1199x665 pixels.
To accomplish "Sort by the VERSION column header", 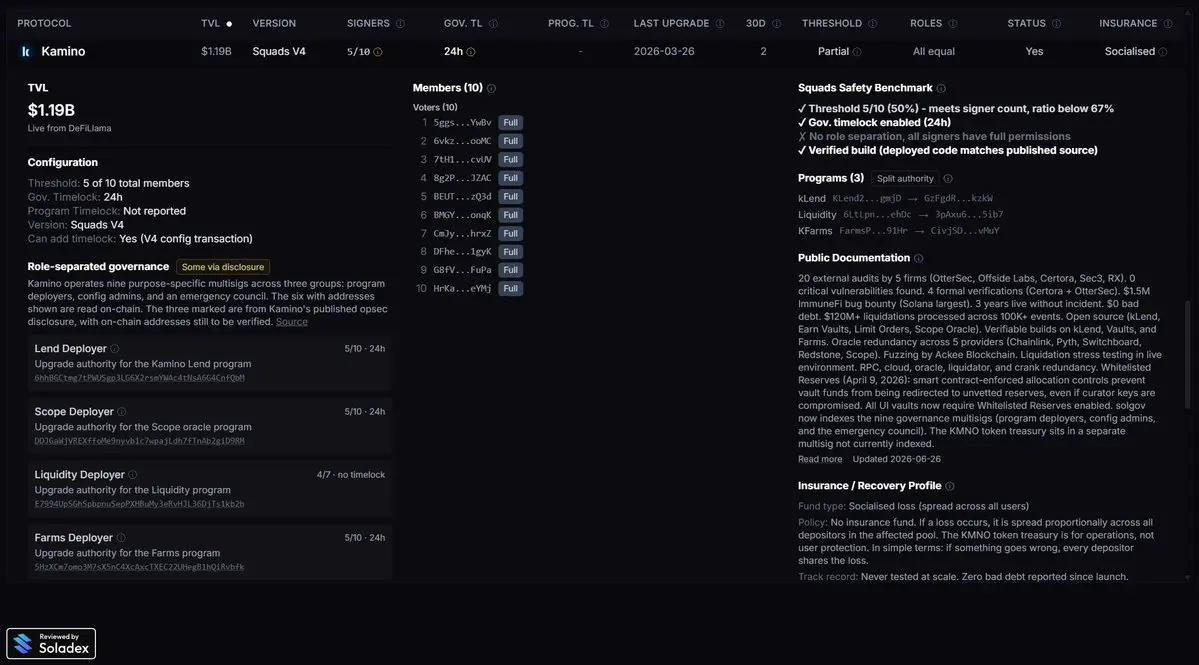I will tap(274, 24).
